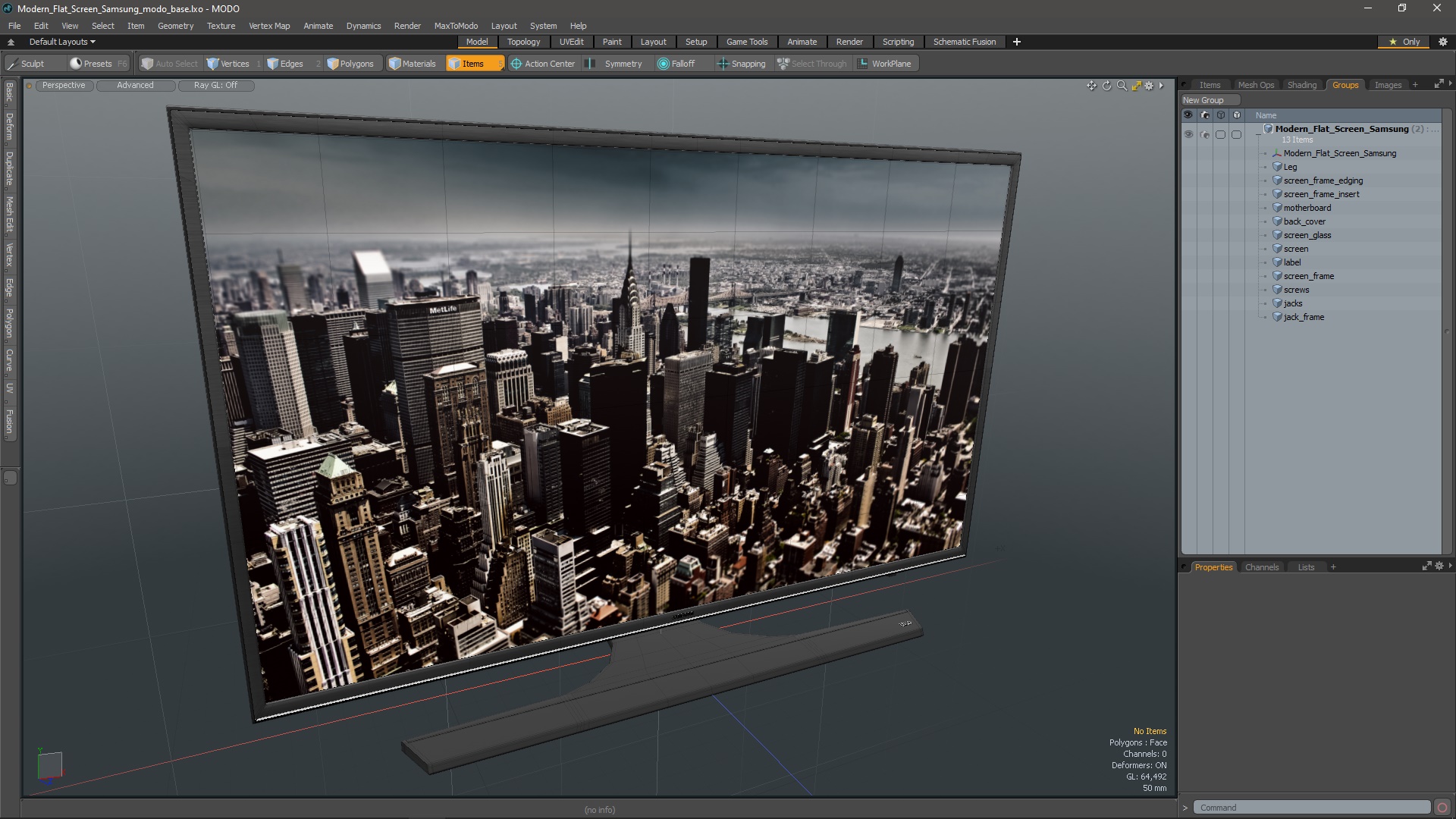Click the viewport pan (move) icon
Image resolution: width=1456 pixels, height=819 pixels.
(x=1091, y=86)
